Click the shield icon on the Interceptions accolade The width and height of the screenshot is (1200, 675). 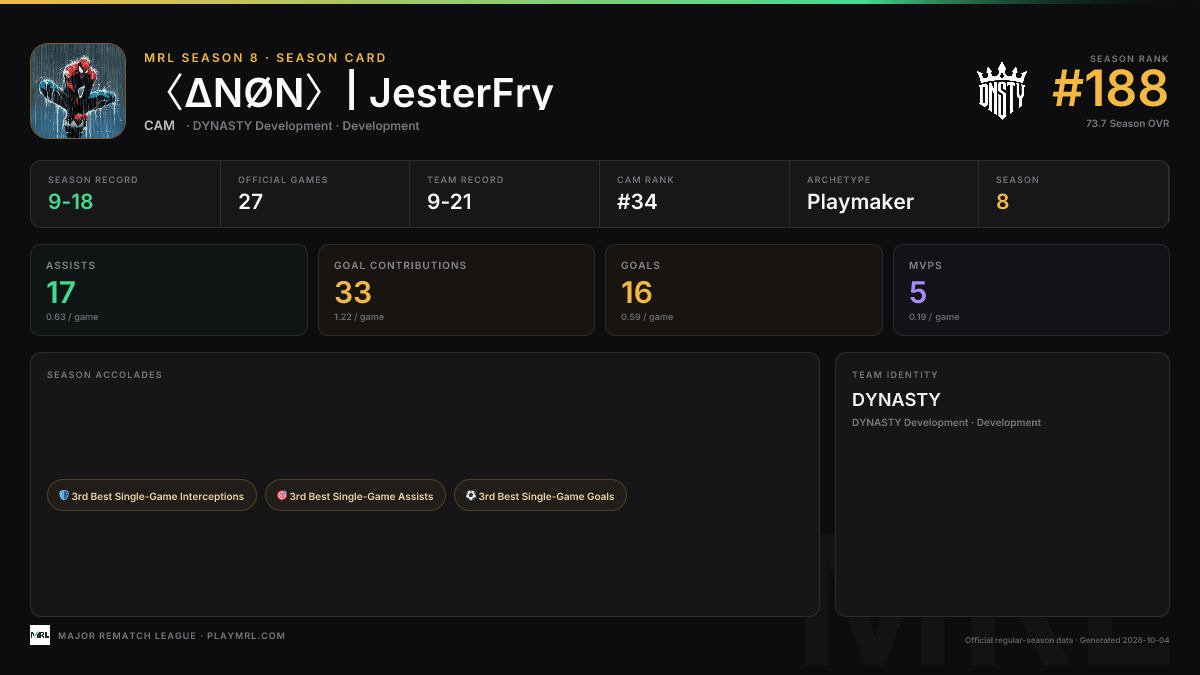pos(64,495)
